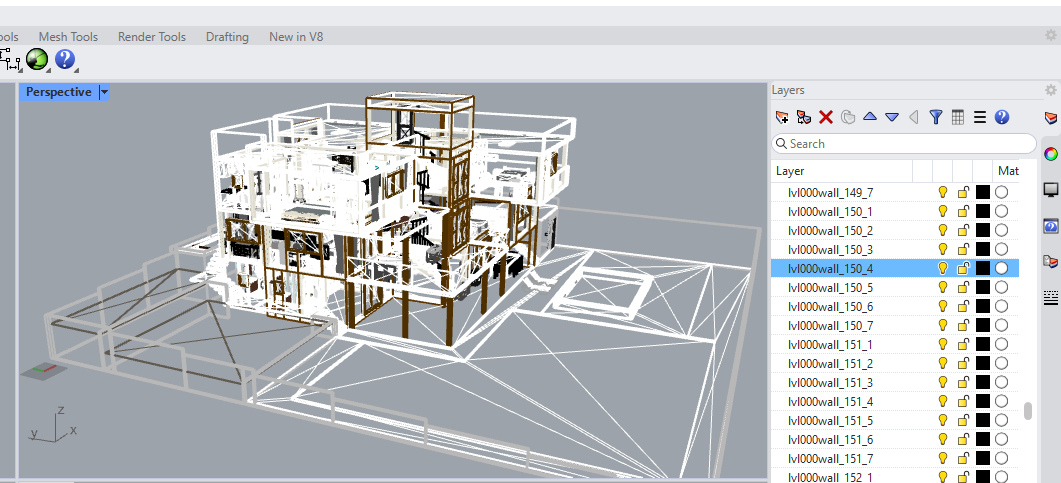Open the toolbar gear options at top right
Screen dimensions: 1061x483
(1050, 34)
